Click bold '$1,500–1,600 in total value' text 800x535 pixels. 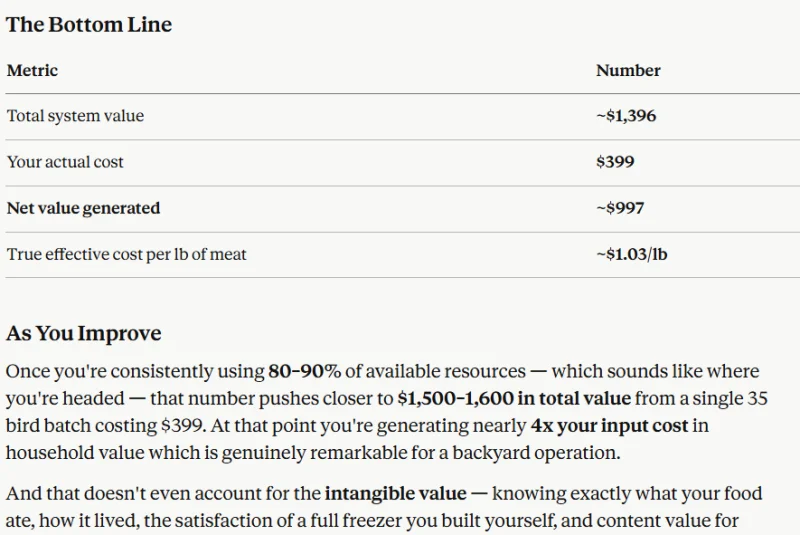click(514, 398)
